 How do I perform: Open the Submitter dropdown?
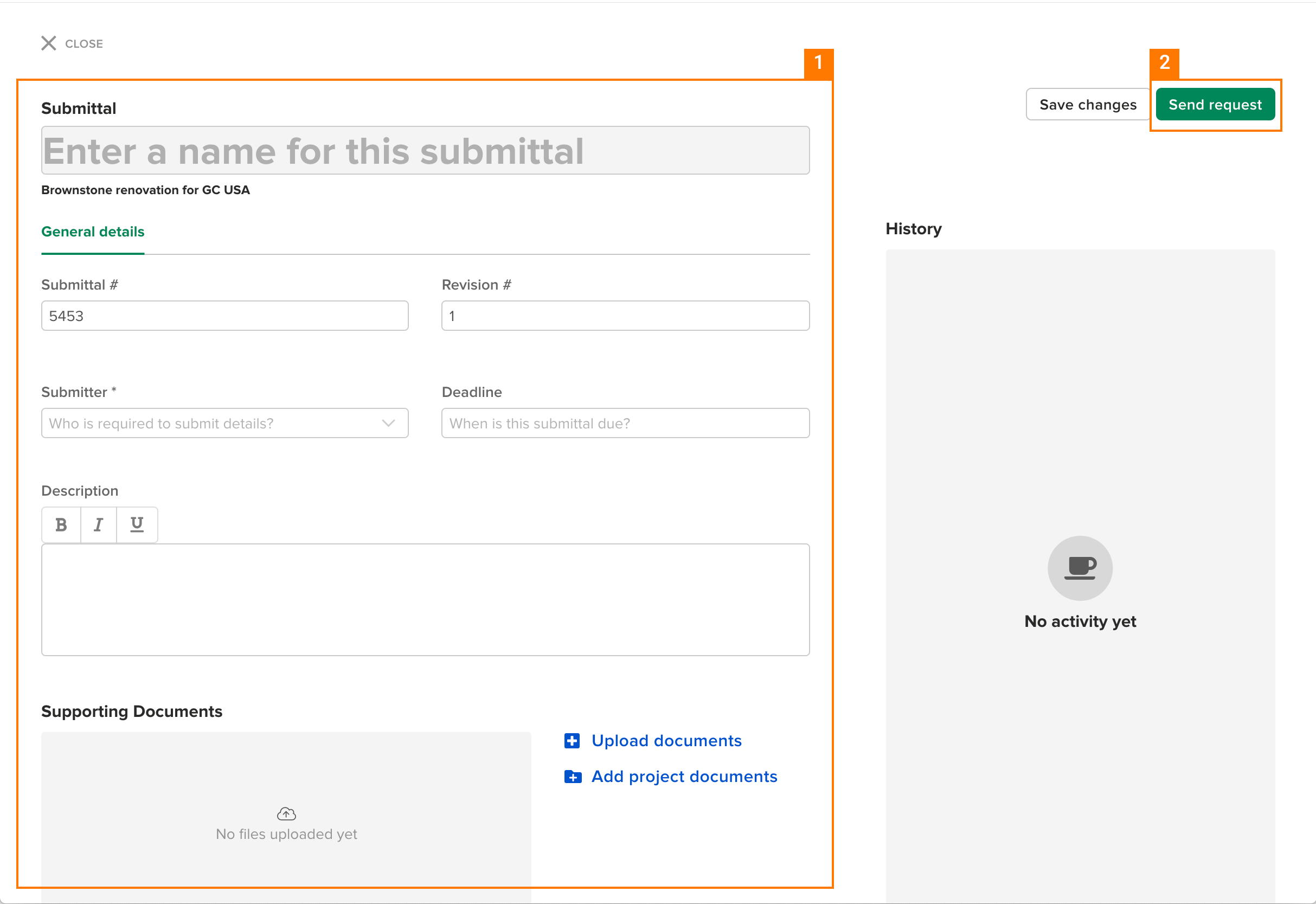pos(225,423)
